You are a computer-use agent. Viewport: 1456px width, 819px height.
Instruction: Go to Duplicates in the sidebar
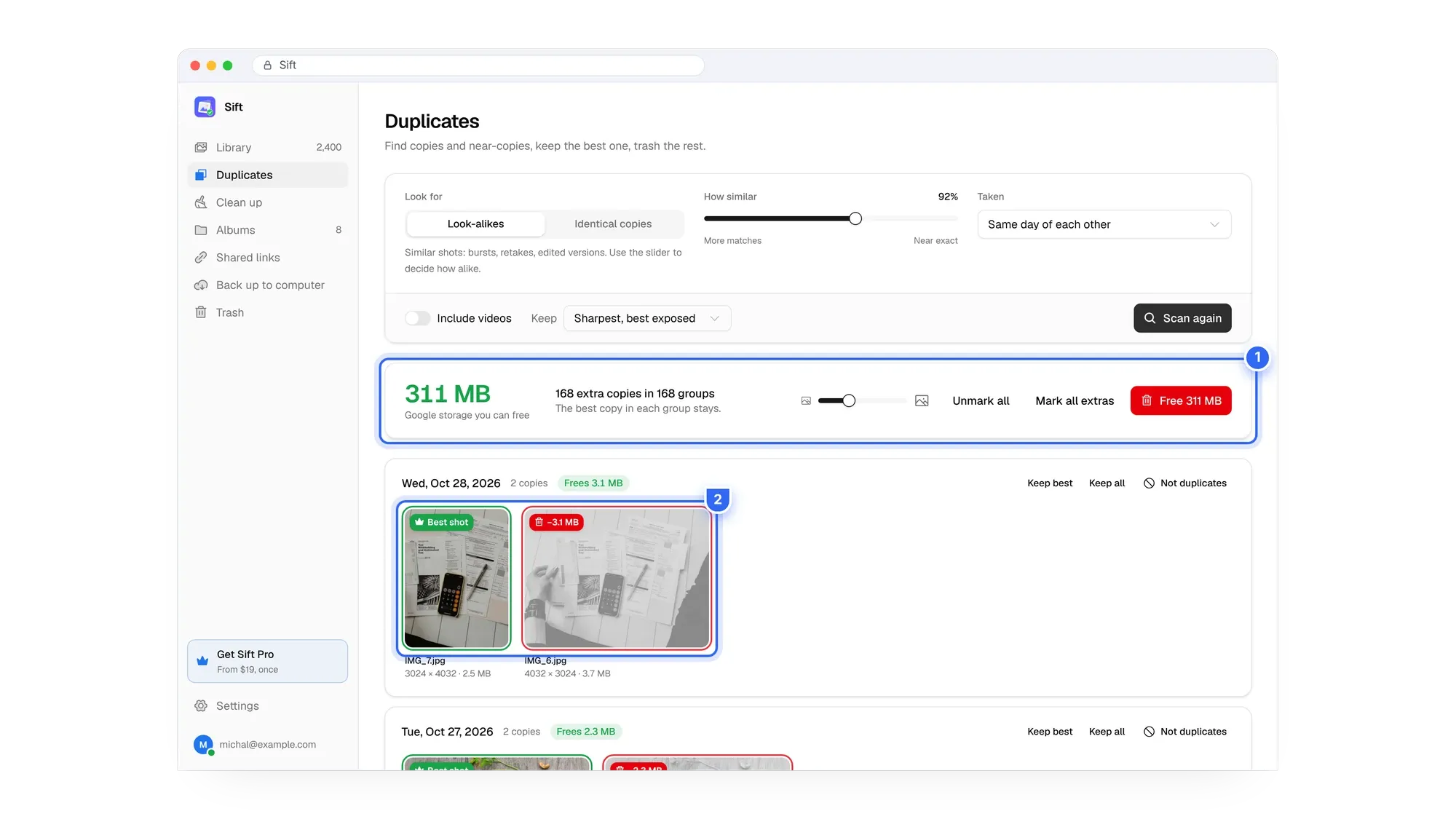click(267, 175)
